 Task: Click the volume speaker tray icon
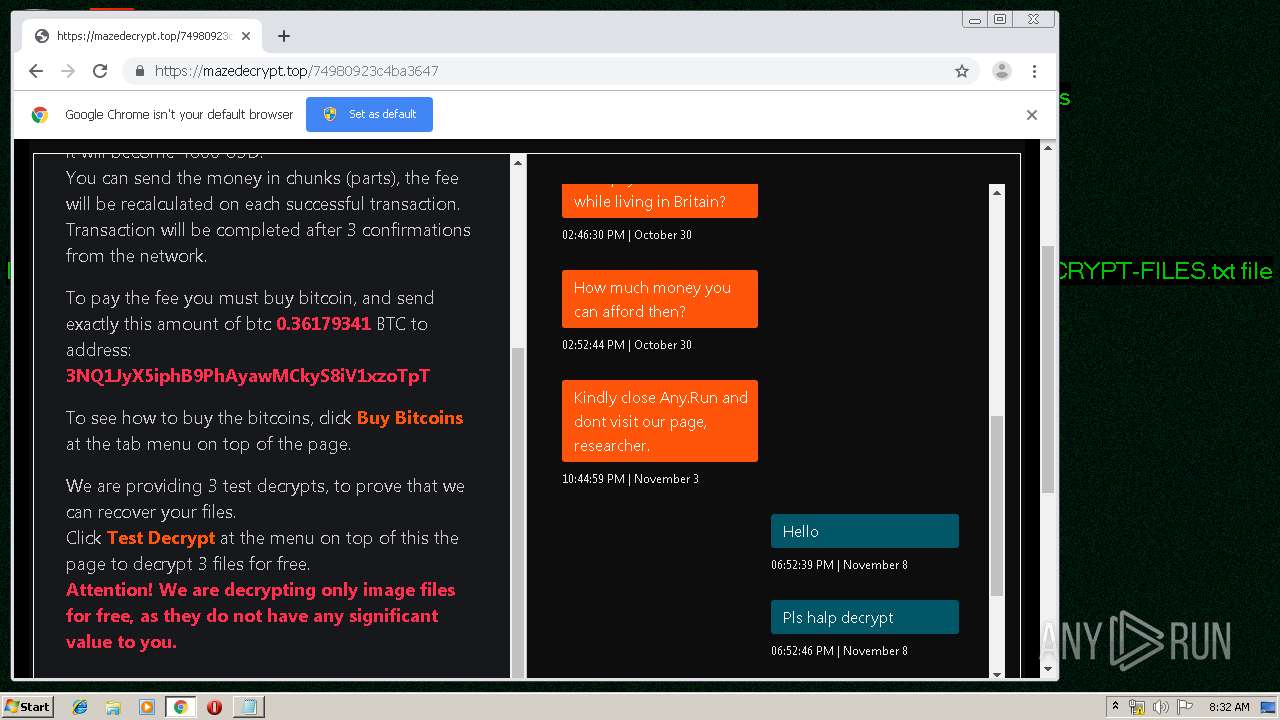[x=1159, y=707]
